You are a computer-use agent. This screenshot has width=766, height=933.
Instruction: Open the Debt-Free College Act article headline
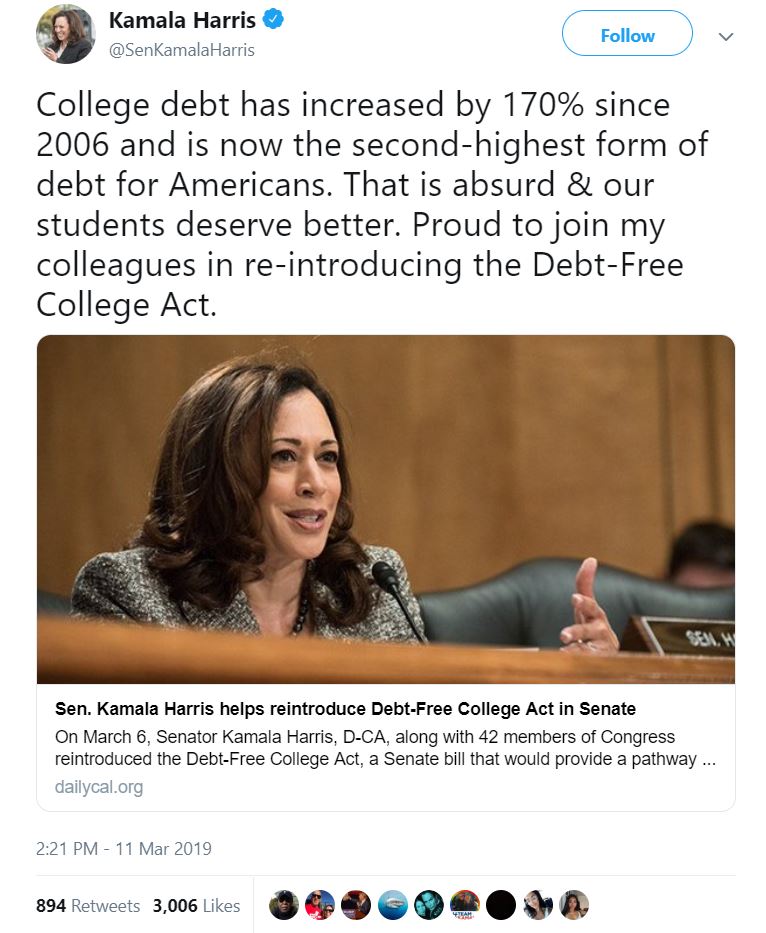coord(345,709)
